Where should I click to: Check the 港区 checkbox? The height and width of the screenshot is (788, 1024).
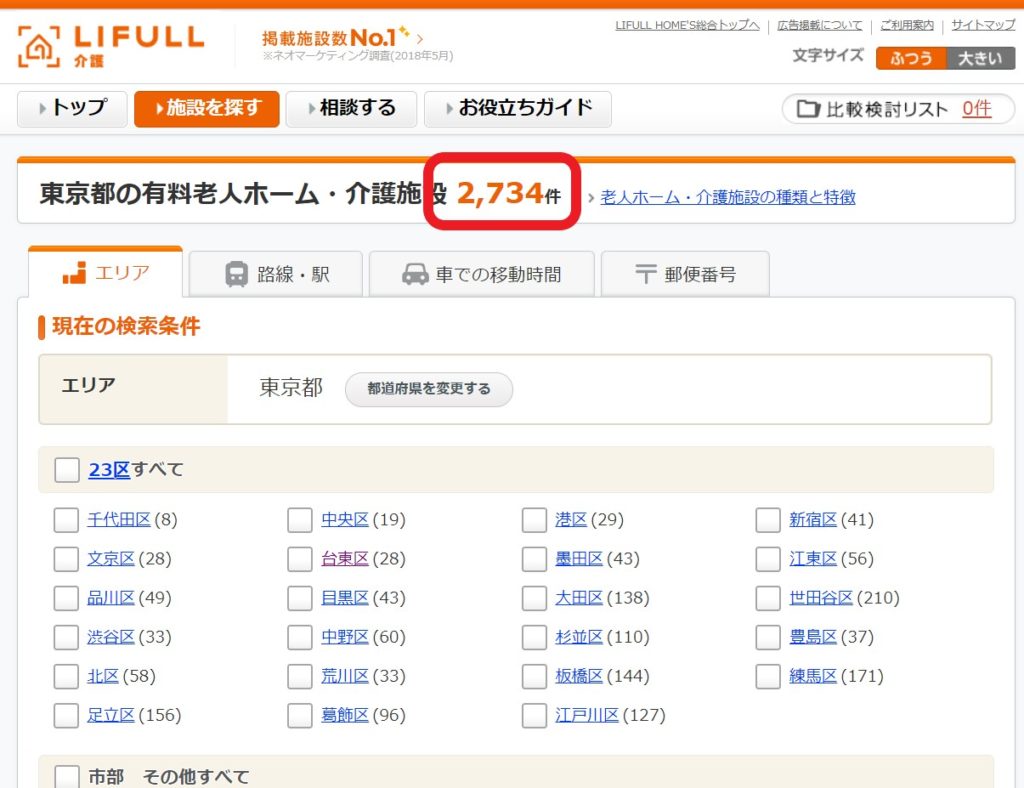534,520
